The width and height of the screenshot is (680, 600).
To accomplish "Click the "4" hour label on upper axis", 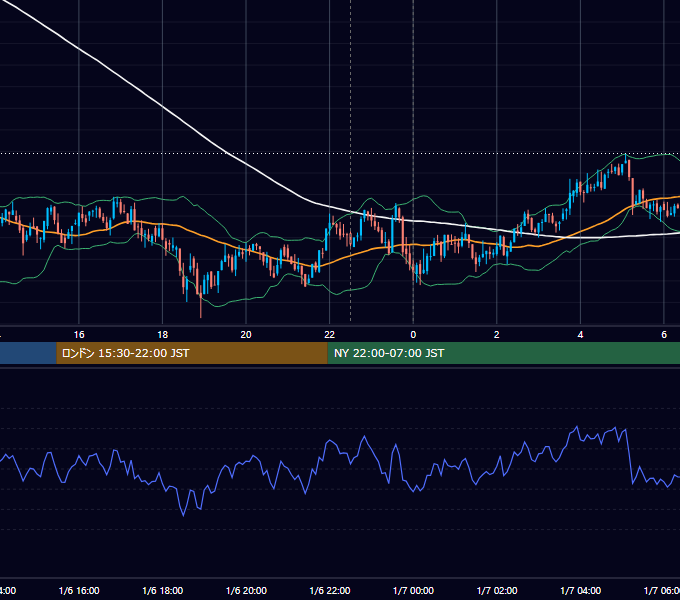I will point(580,335).
